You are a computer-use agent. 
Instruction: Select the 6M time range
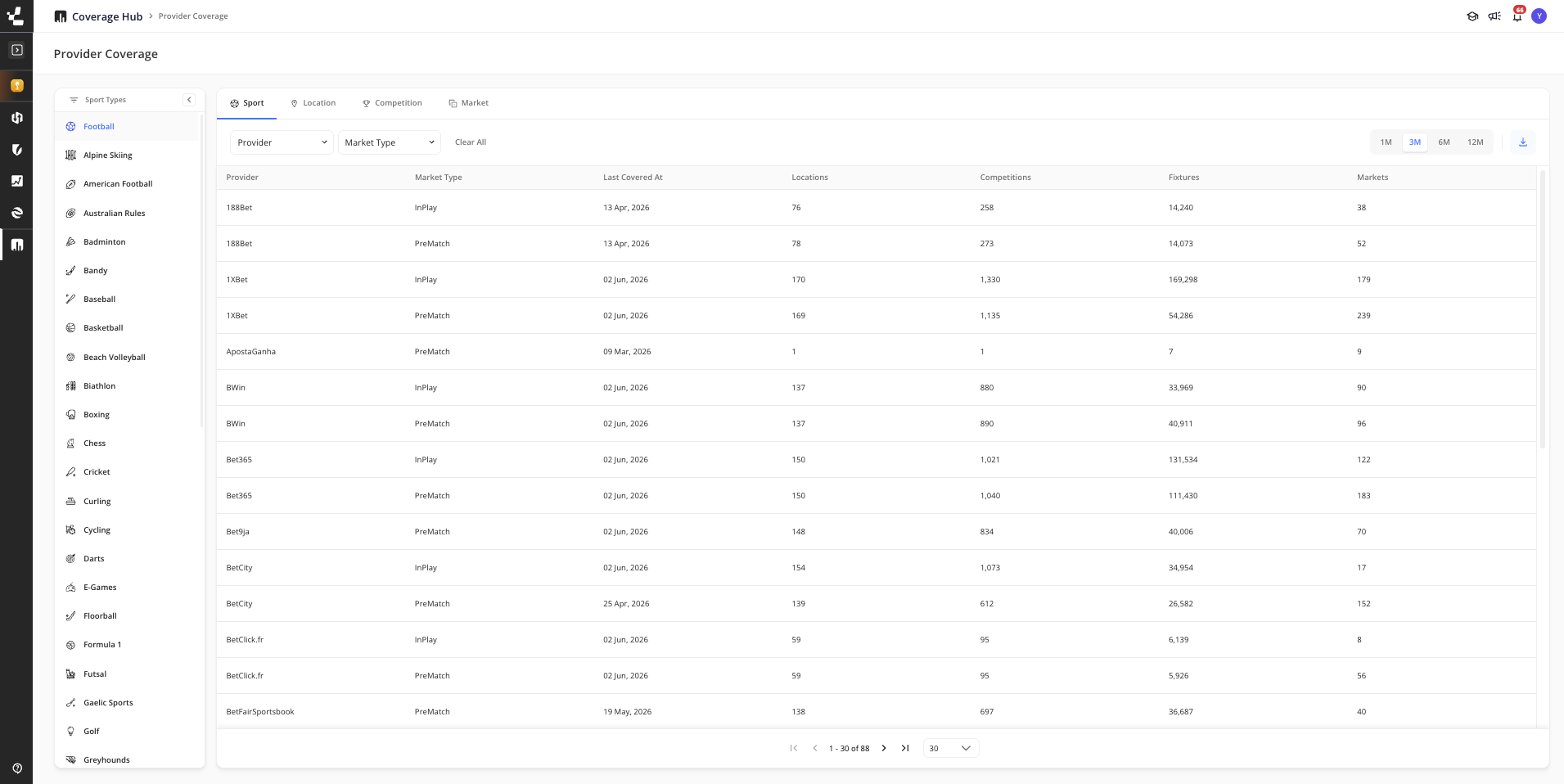tap(1444, 142)
